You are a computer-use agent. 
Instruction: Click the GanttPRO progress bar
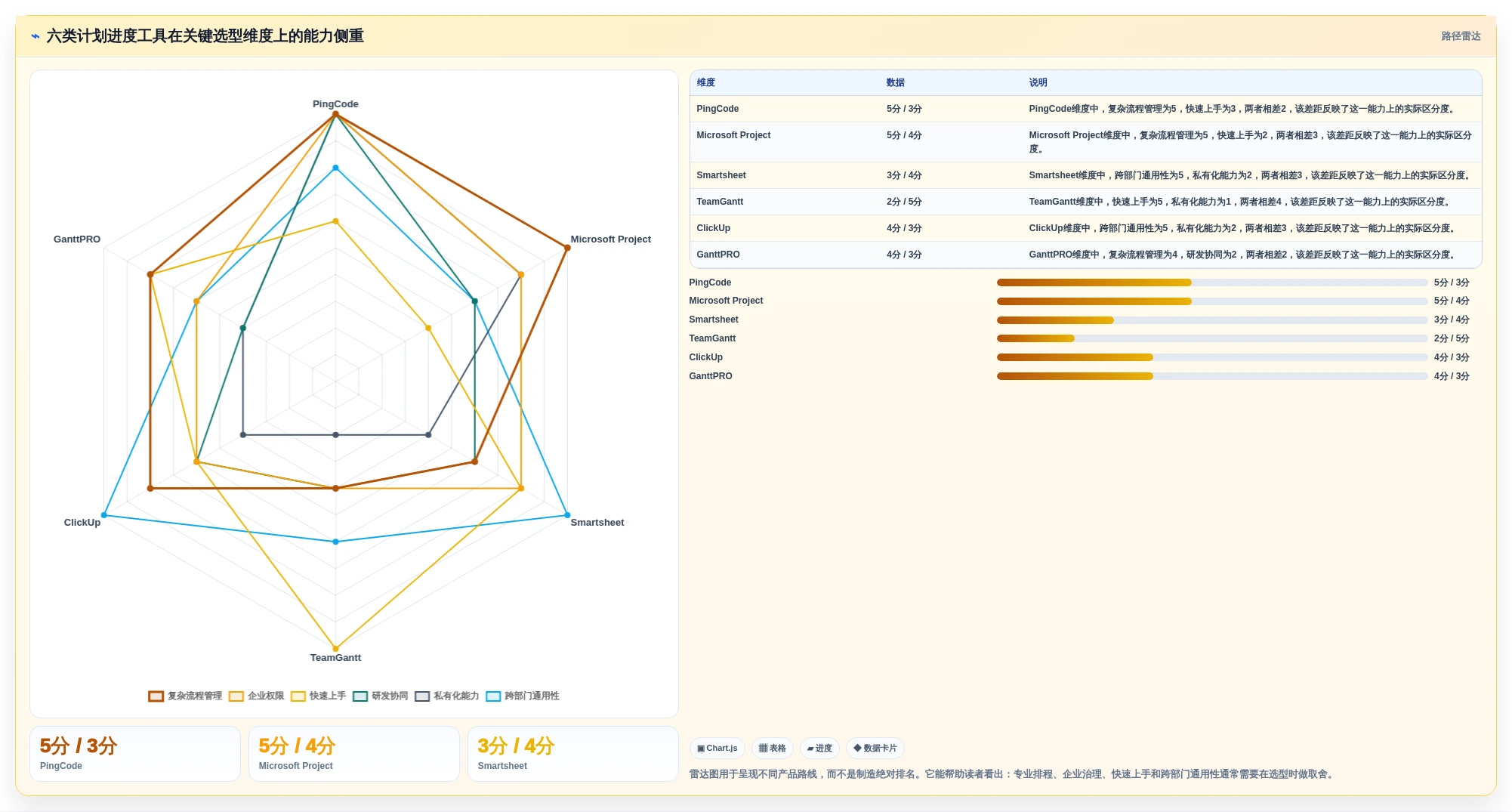pyautogui.click(x=1212, y=376)
